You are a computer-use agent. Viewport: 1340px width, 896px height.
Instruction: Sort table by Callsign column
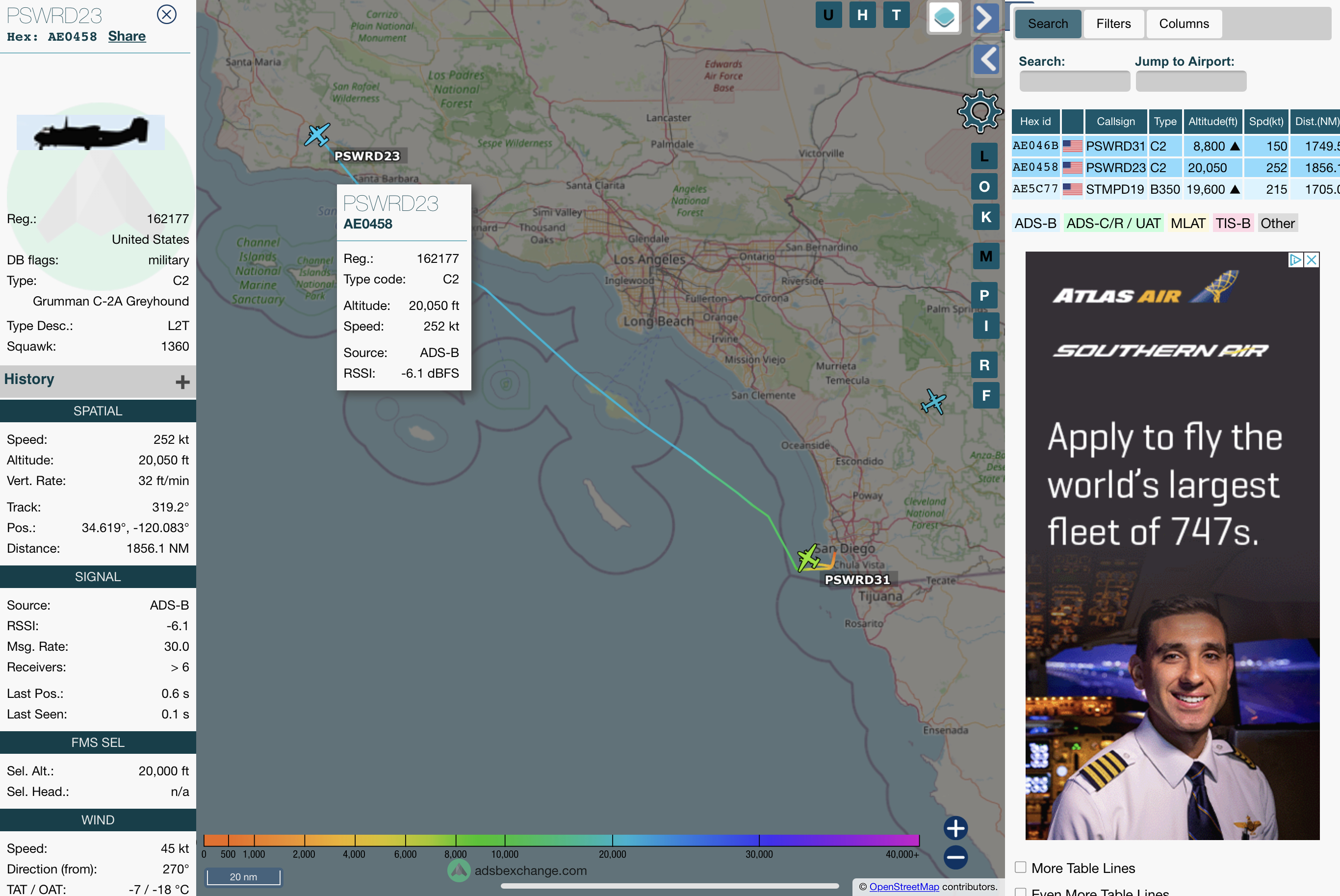[1115, 121]
